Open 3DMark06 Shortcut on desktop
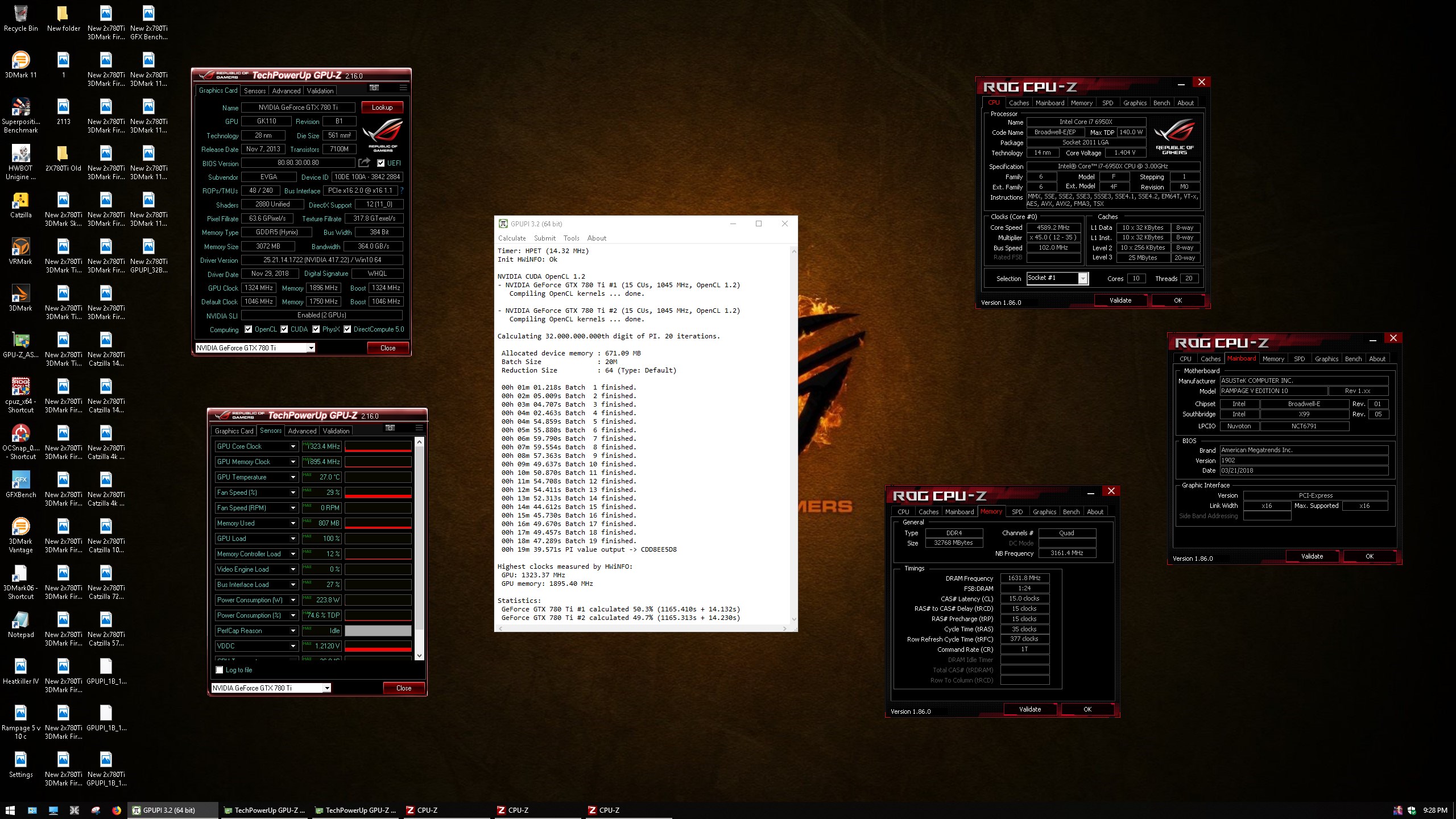Screen dimensions: 1456x819 pyautogui.click(x=21, y=582)
